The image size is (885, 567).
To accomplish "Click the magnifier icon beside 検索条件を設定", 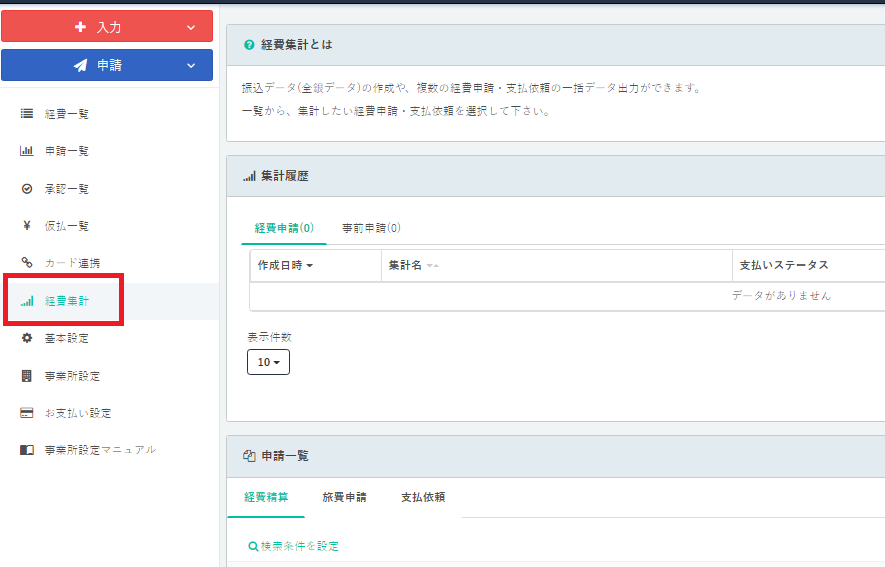I will 253,546.
